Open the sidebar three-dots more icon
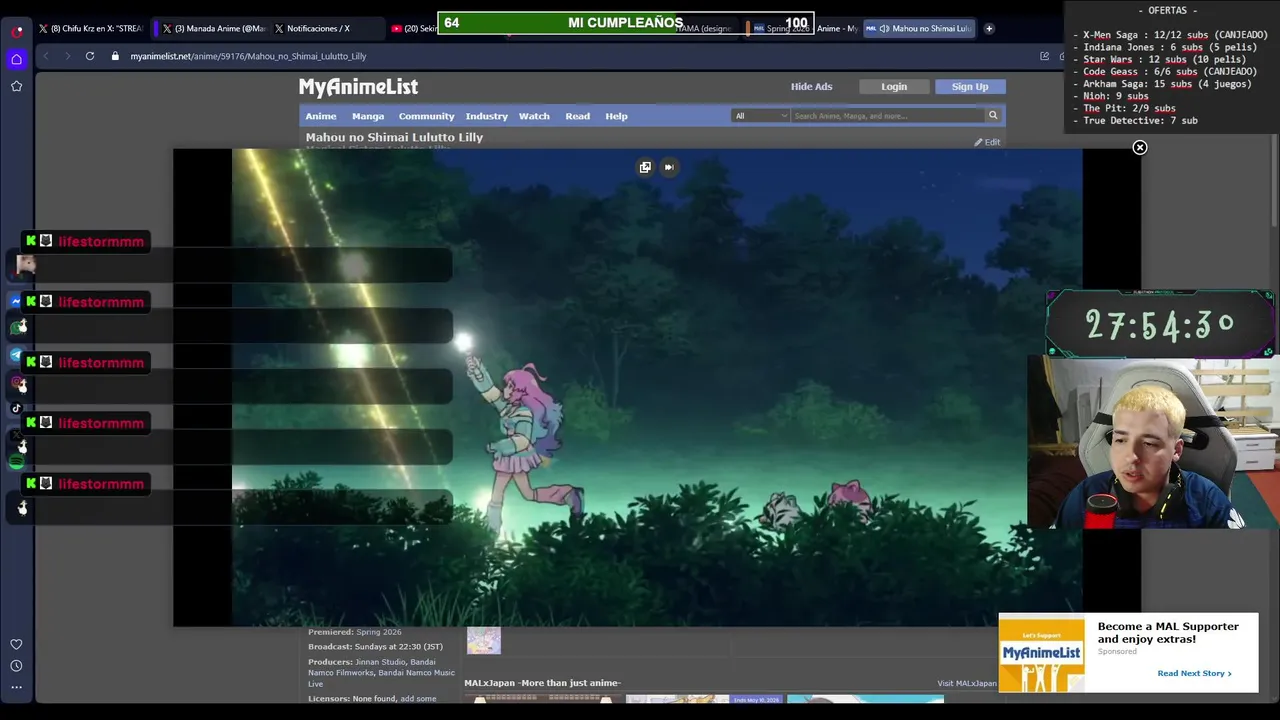 click(x=17, y=687)
